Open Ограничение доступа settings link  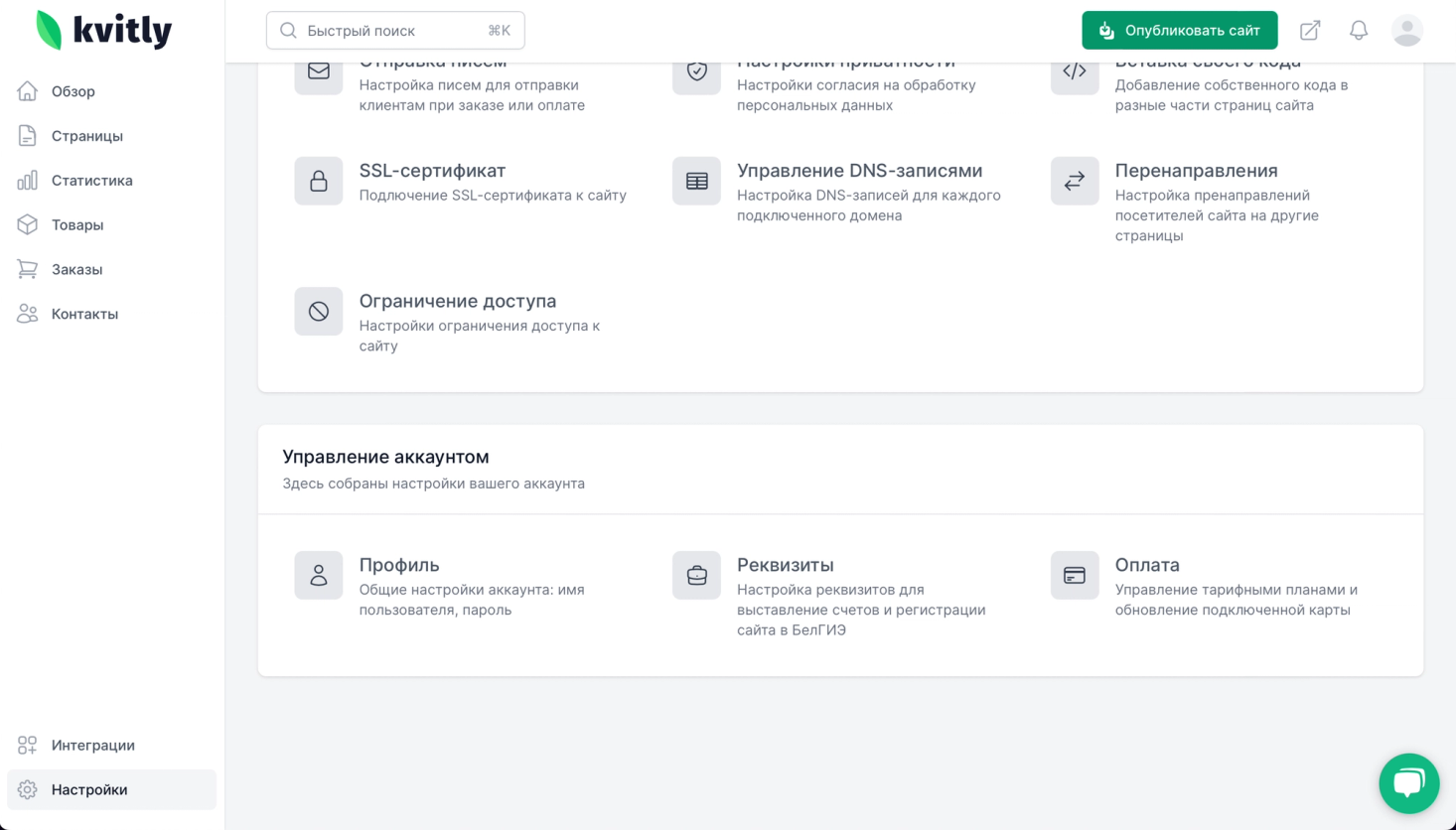458,301
